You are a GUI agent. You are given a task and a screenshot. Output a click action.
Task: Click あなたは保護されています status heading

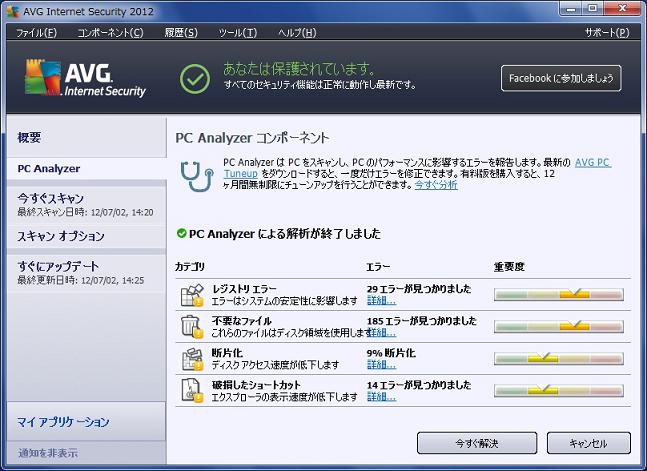pyautogui.click(x=299, y=69)
